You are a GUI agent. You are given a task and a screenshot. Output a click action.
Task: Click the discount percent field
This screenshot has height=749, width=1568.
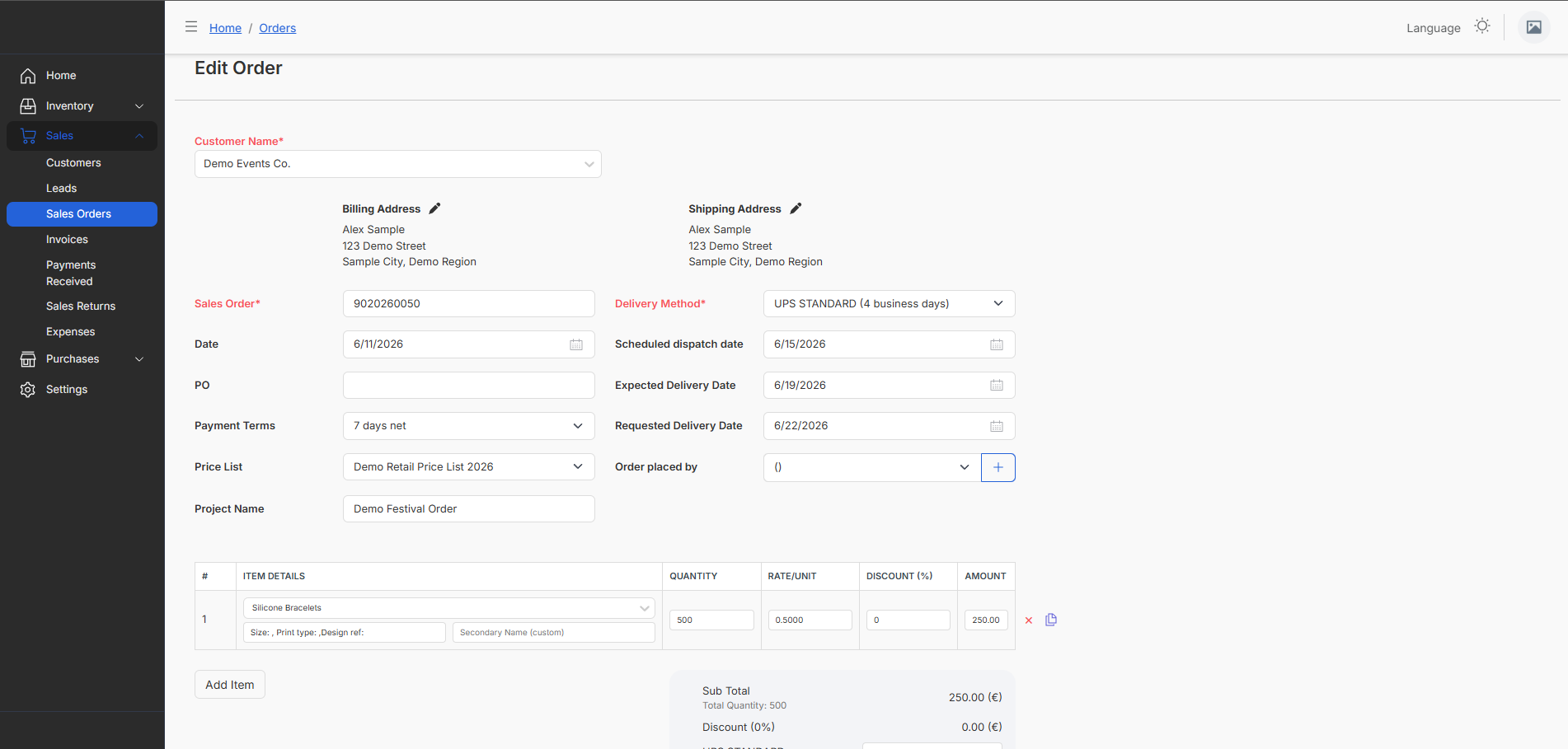pyautogui.click(x=908, y=620)
